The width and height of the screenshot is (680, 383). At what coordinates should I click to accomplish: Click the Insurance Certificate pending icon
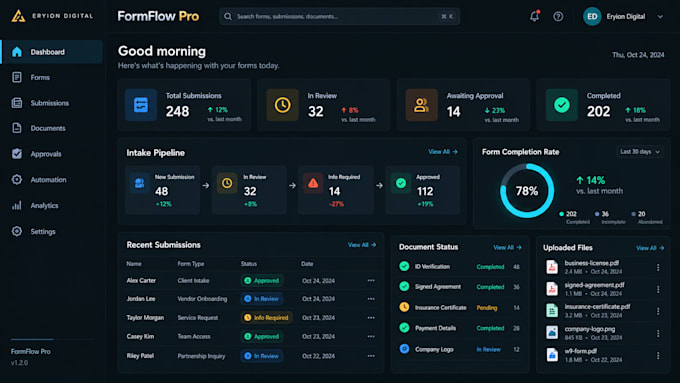[x=404, y=307]
